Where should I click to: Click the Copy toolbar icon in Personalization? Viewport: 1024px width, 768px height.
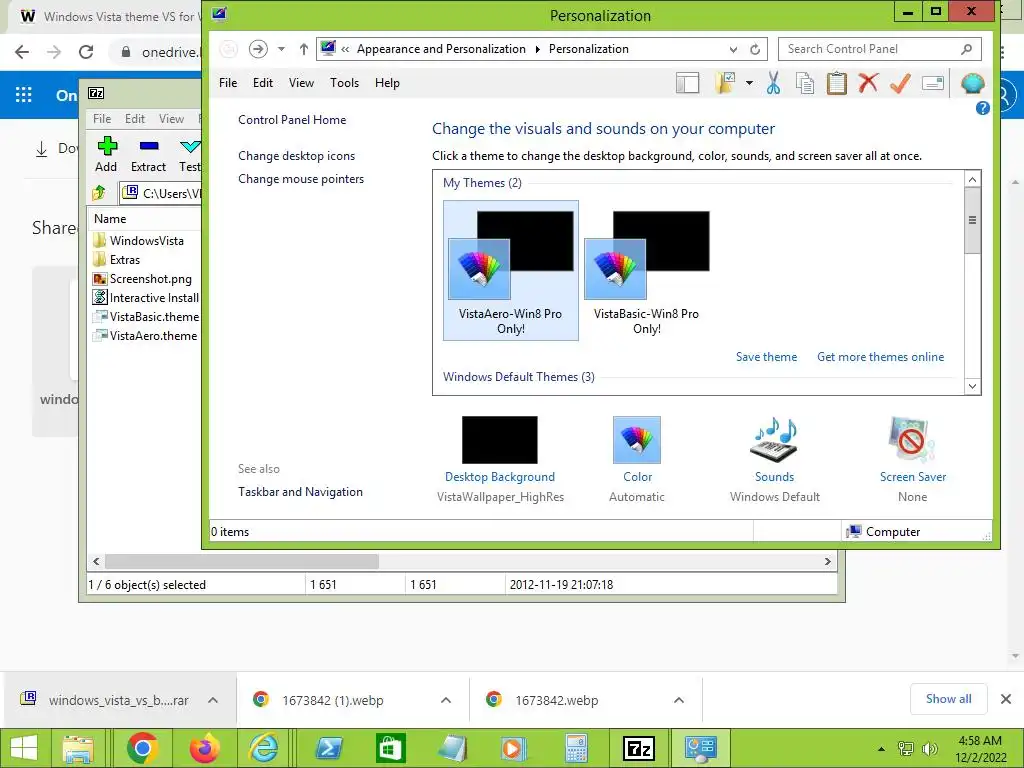(805, 83)
